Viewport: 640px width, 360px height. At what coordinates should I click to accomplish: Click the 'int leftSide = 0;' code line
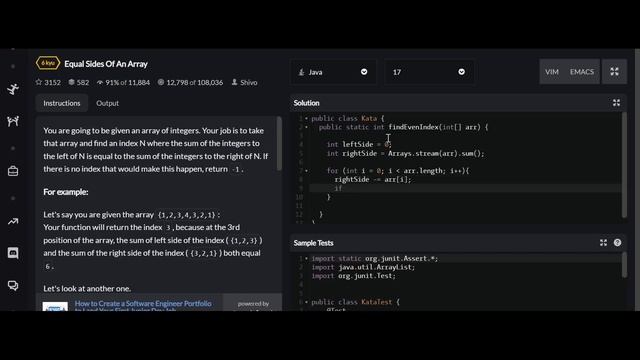pos(359,144)
